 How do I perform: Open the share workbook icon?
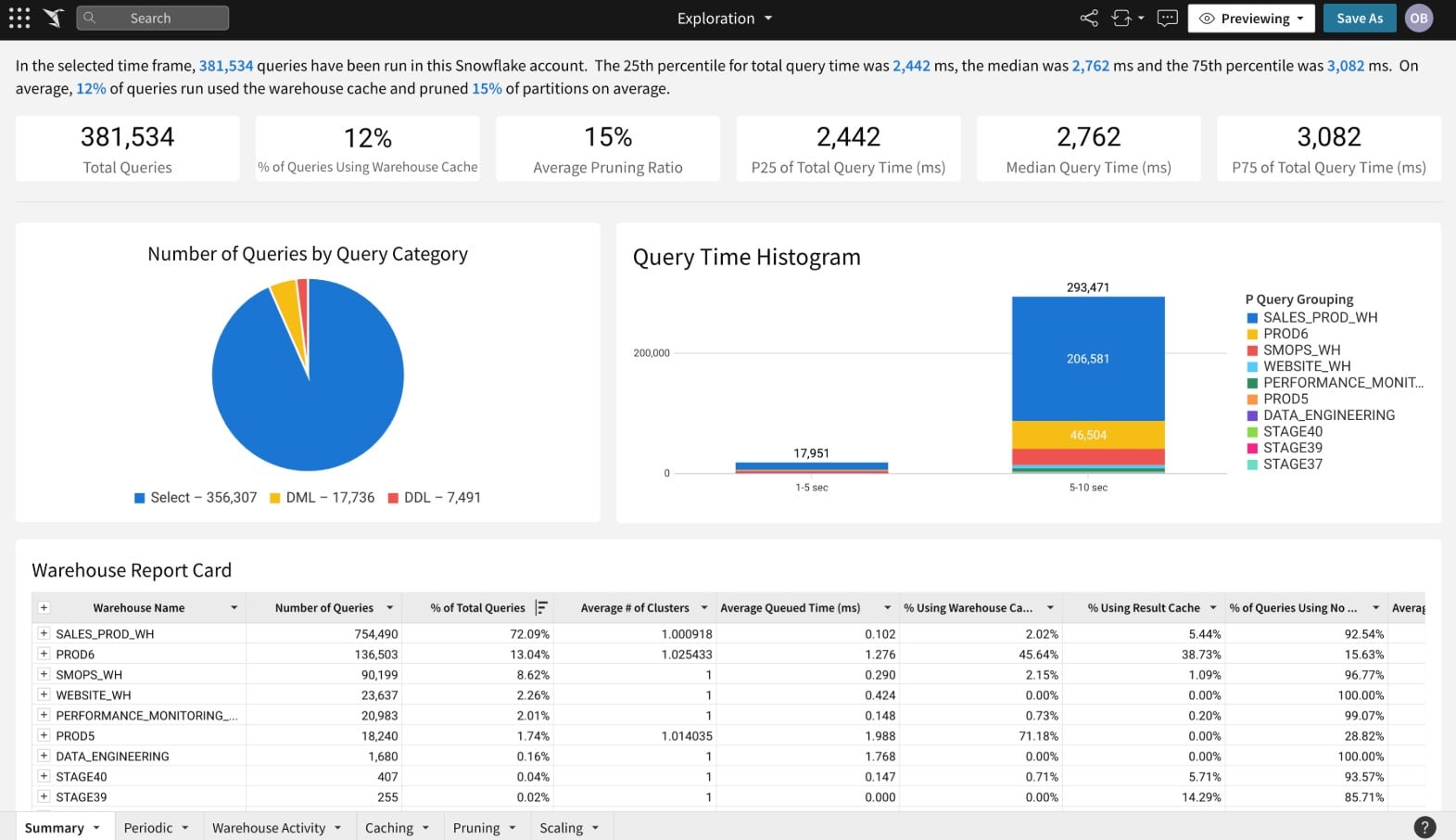tap(1089, 18)
